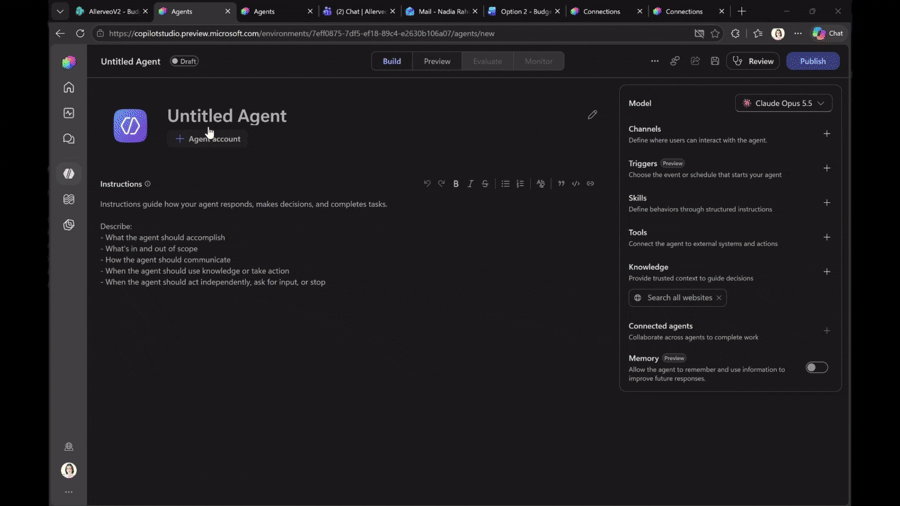This screenshot has width=900, height=506.
Task: Redo instructions edit
Action: 441,184
